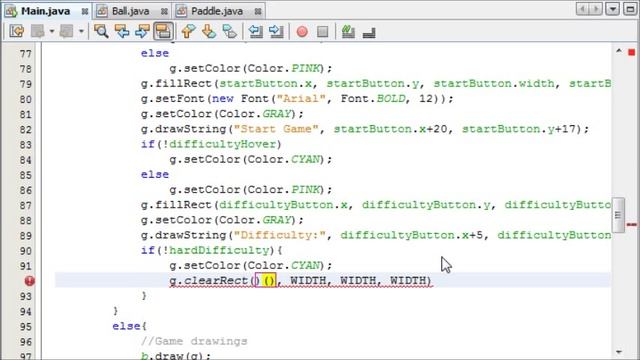Open the Back history dropdown arrow
This screenshot has width=640, height=360.
coord(52,31)
